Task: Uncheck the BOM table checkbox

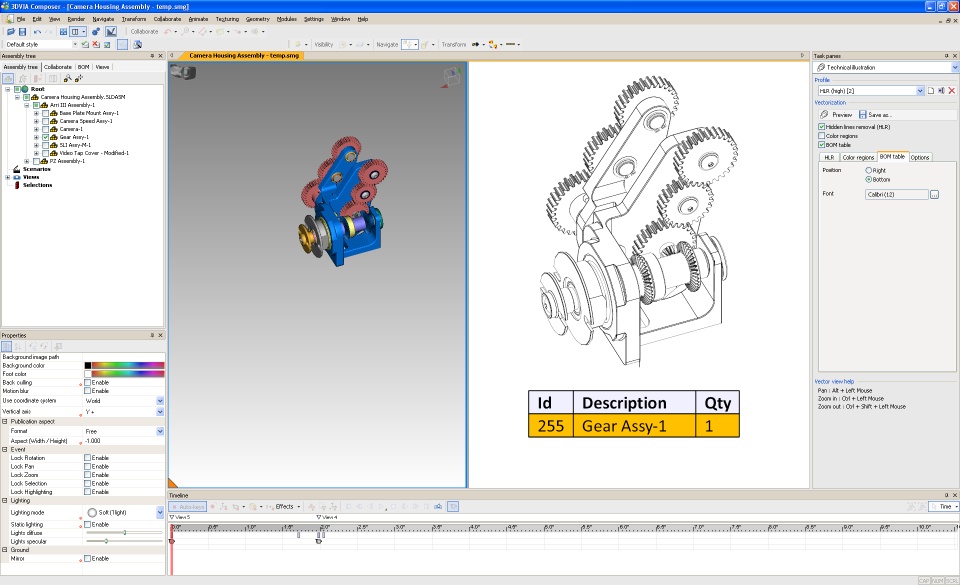Action: (x=822, y=145)
